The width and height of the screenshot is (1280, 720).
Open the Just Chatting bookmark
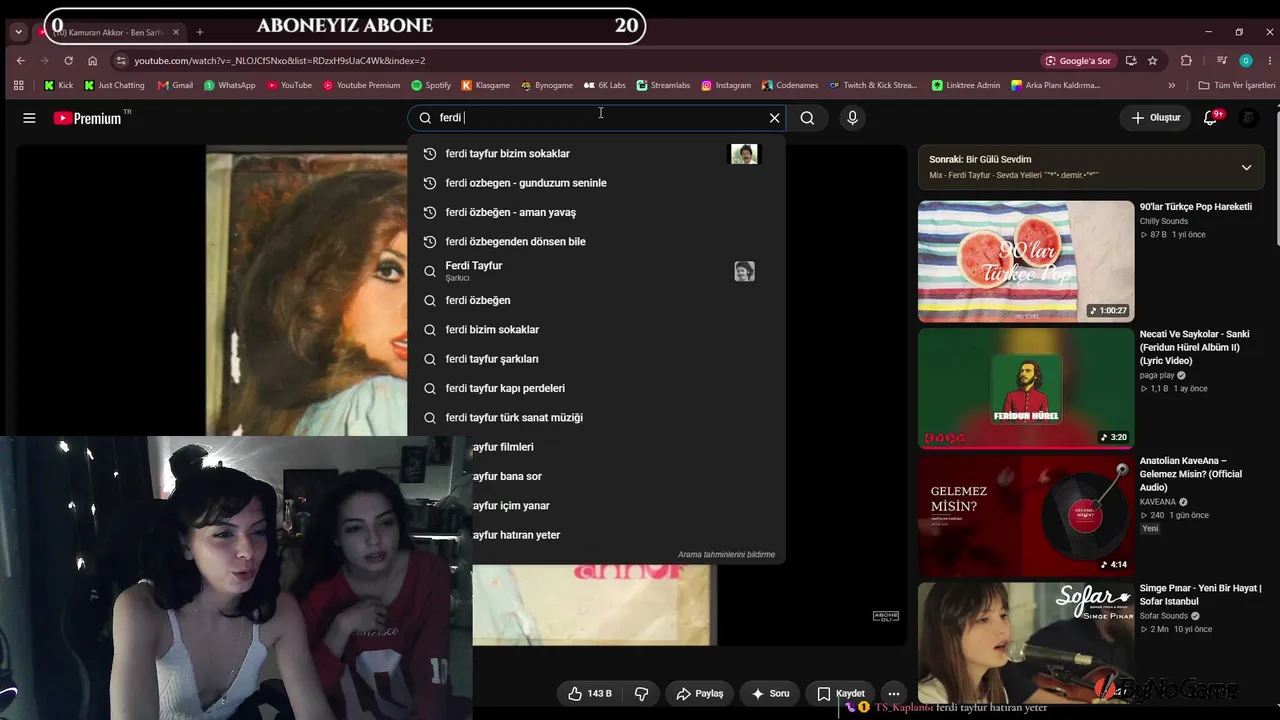point(114,85)
